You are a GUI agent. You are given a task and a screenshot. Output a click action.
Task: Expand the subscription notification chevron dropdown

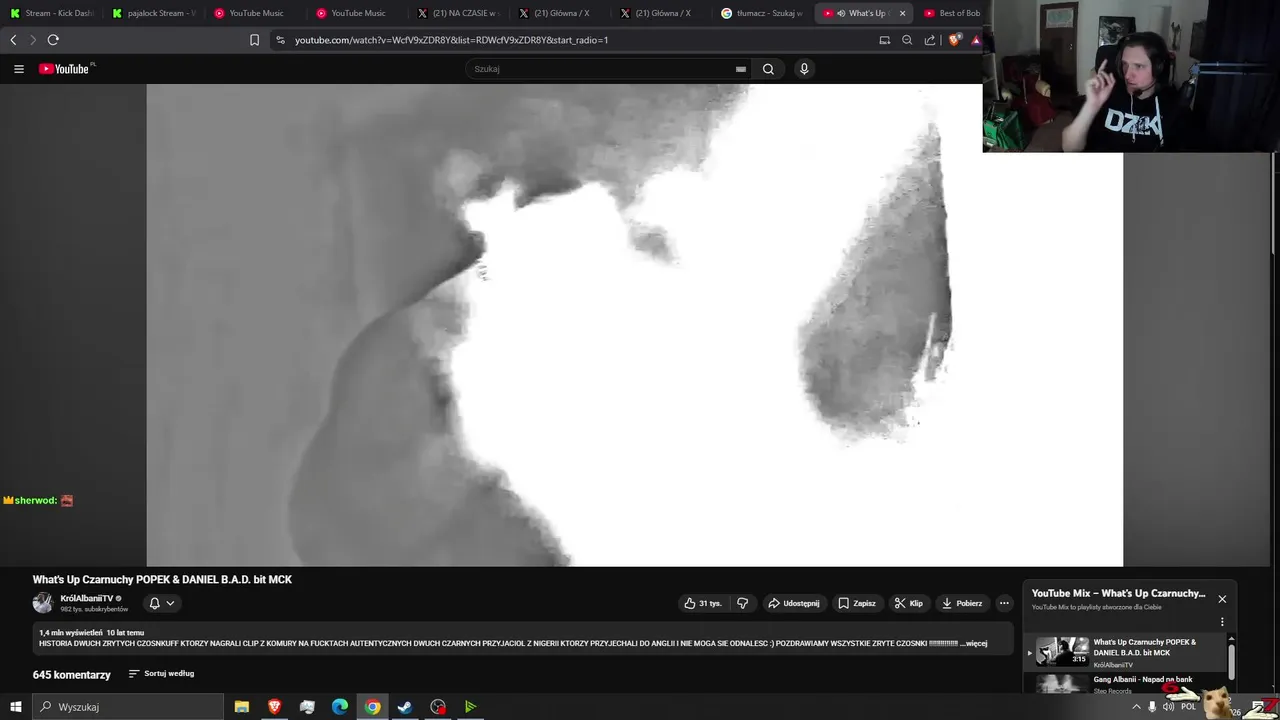click(170, 603)
